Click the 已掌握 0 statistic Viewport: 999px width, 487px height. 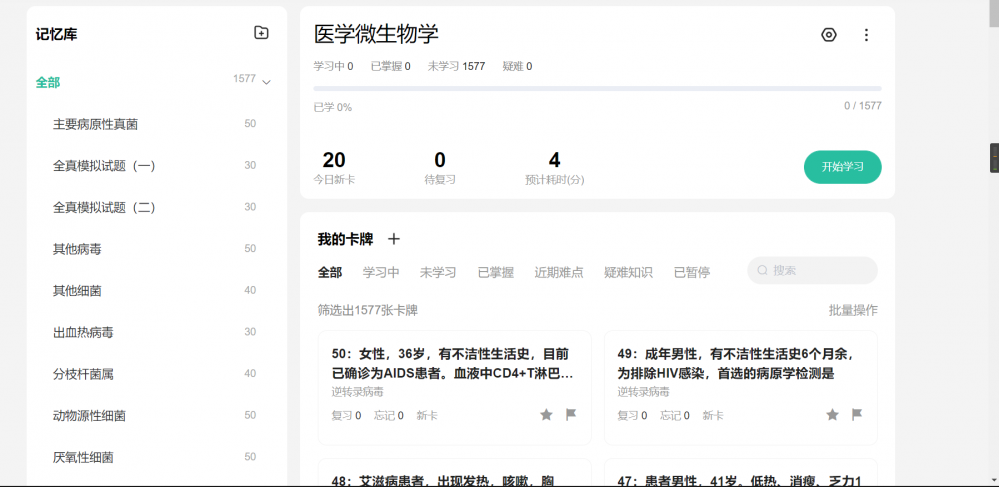click(391, 66)
